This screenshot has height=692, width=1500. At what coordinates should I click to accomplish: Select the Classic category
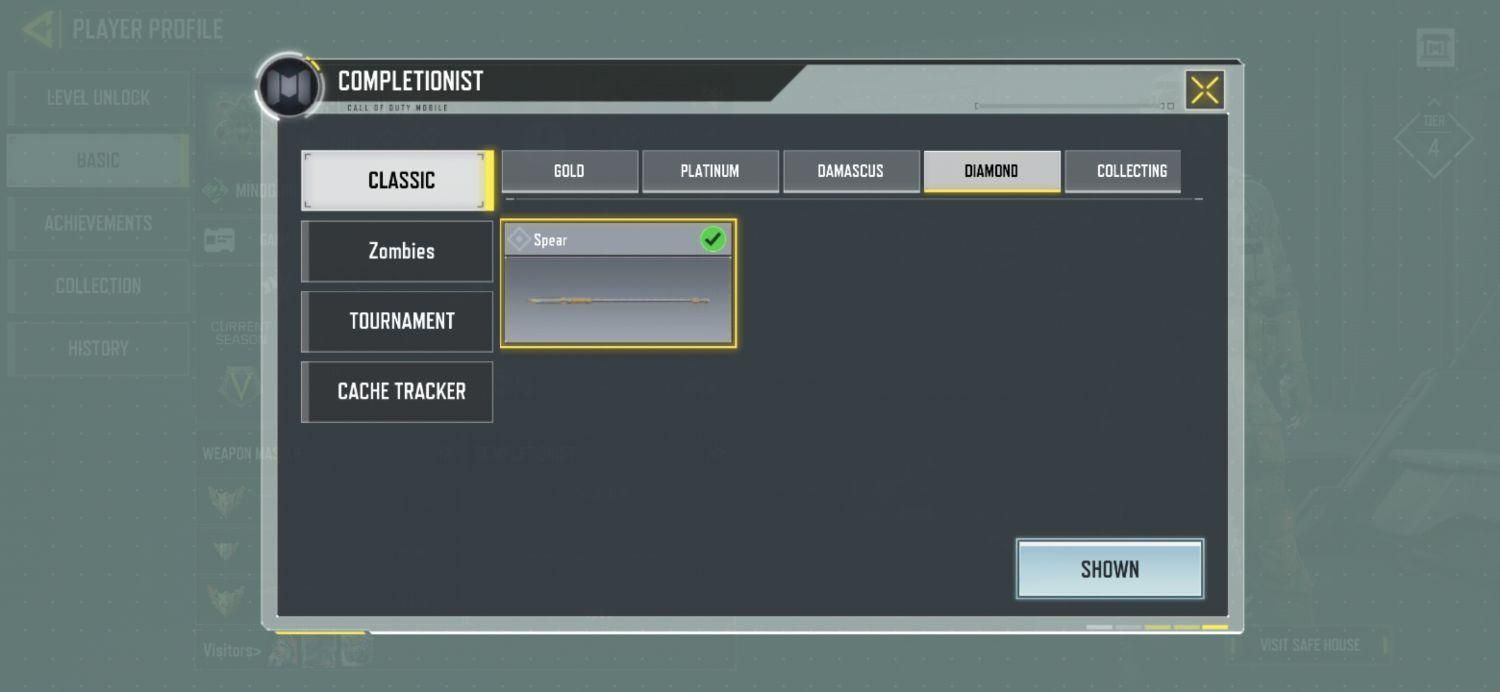coord(397,180)
